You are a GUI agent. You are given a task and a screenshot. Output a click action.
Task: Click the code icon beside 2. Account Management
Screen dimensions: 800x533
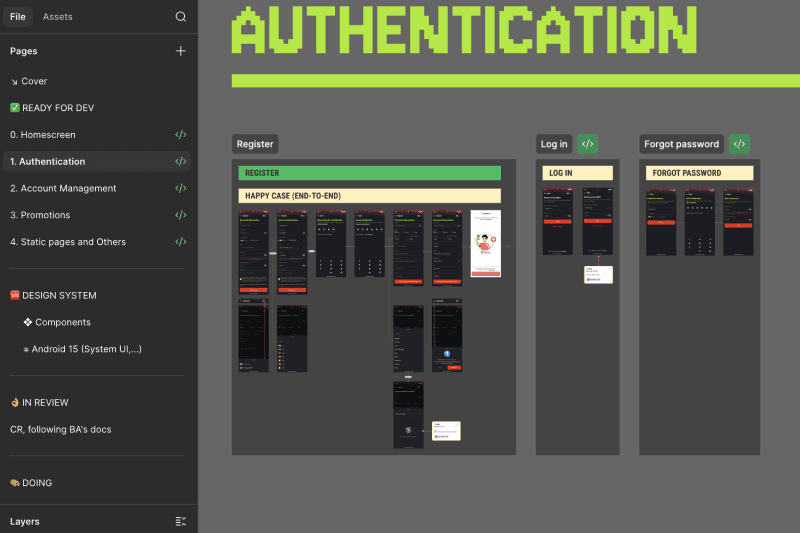[x=181, y=188]
